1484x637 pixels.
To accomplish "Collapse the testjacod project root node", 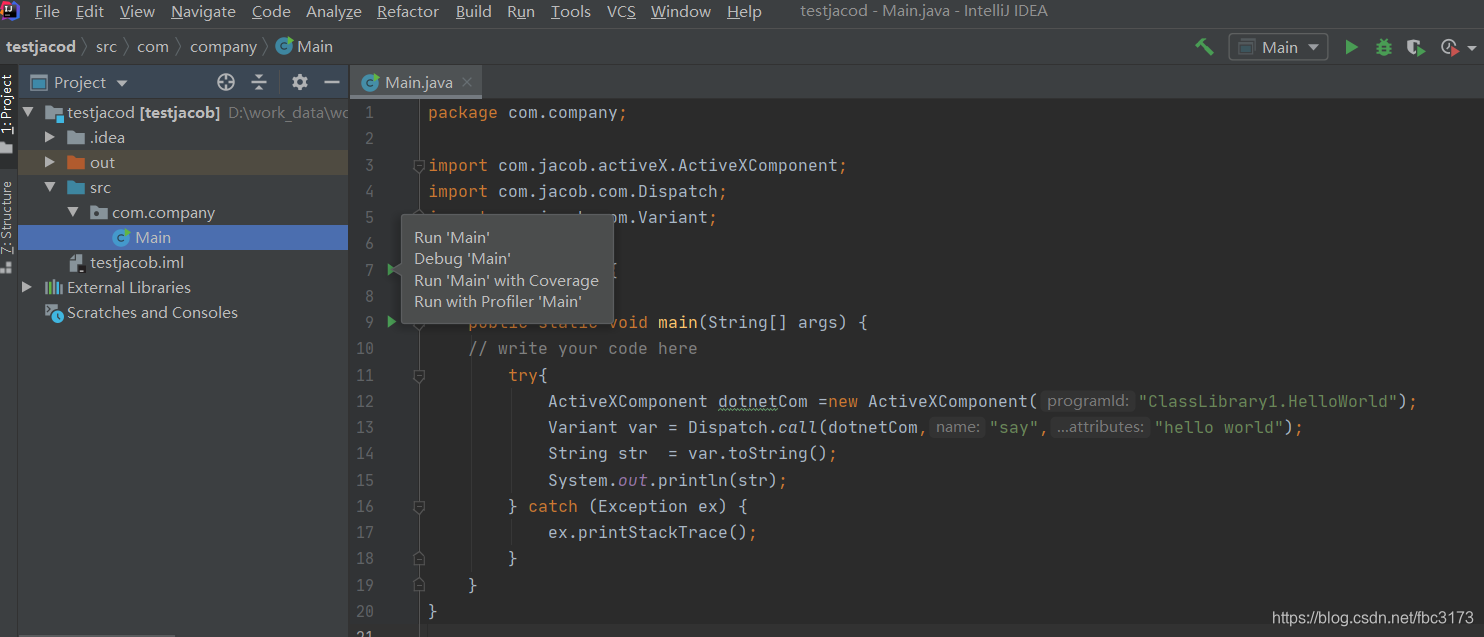I will pos(27,113).
